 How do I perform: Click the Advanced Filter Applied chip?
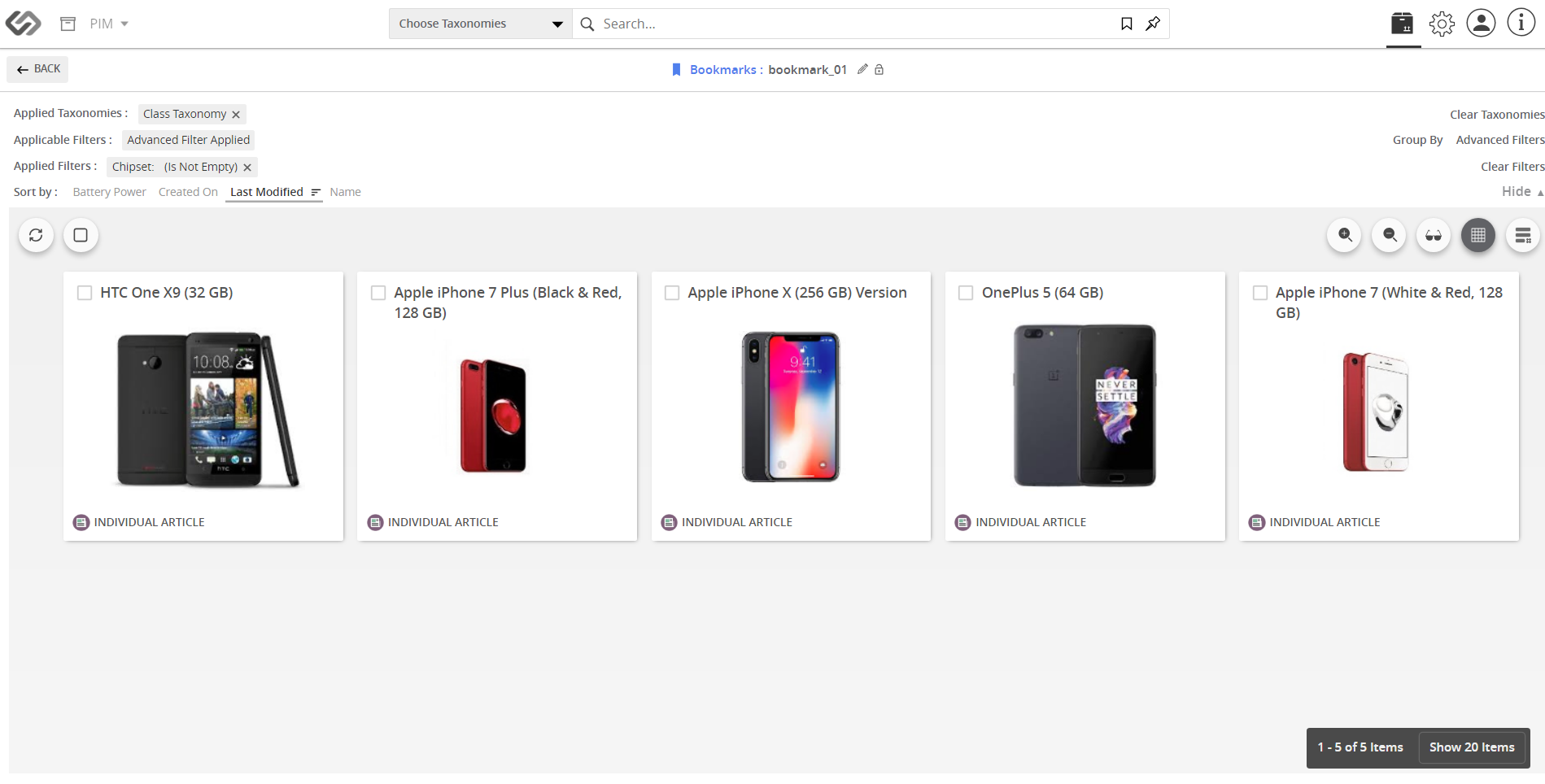click(189, 140)
